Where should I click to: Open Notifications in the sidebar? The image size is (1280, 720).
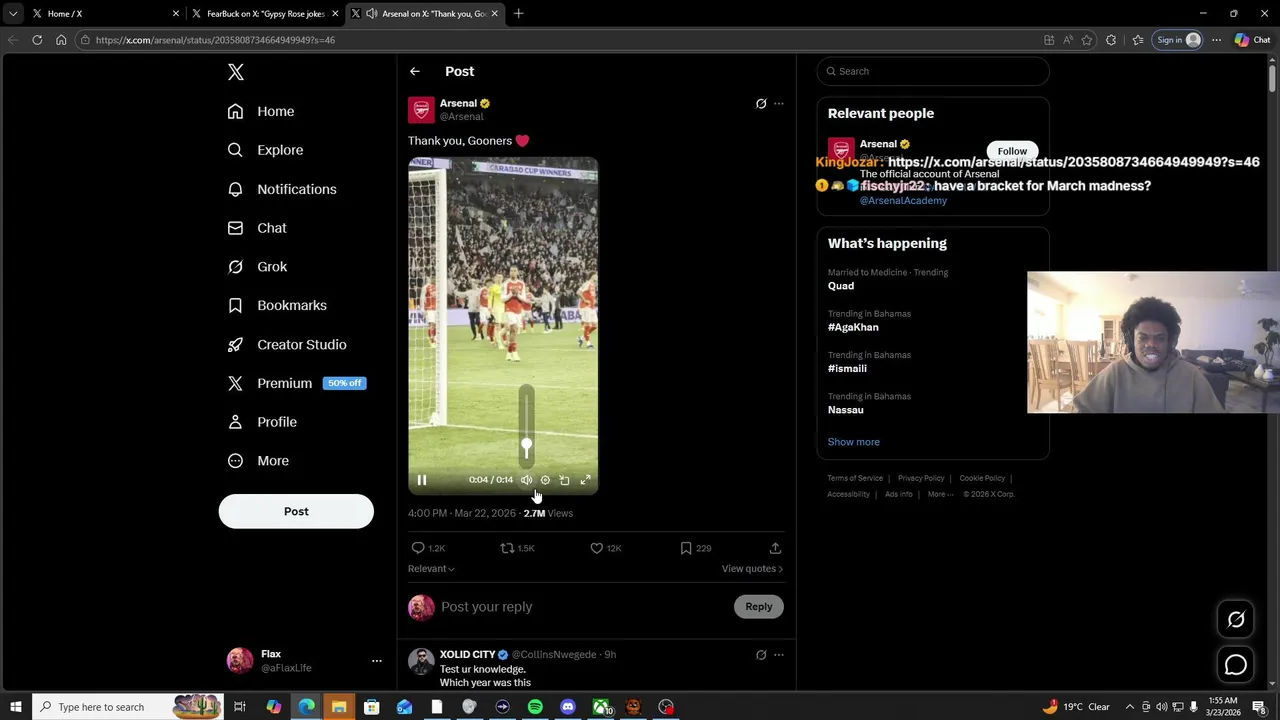click(282, 189)
